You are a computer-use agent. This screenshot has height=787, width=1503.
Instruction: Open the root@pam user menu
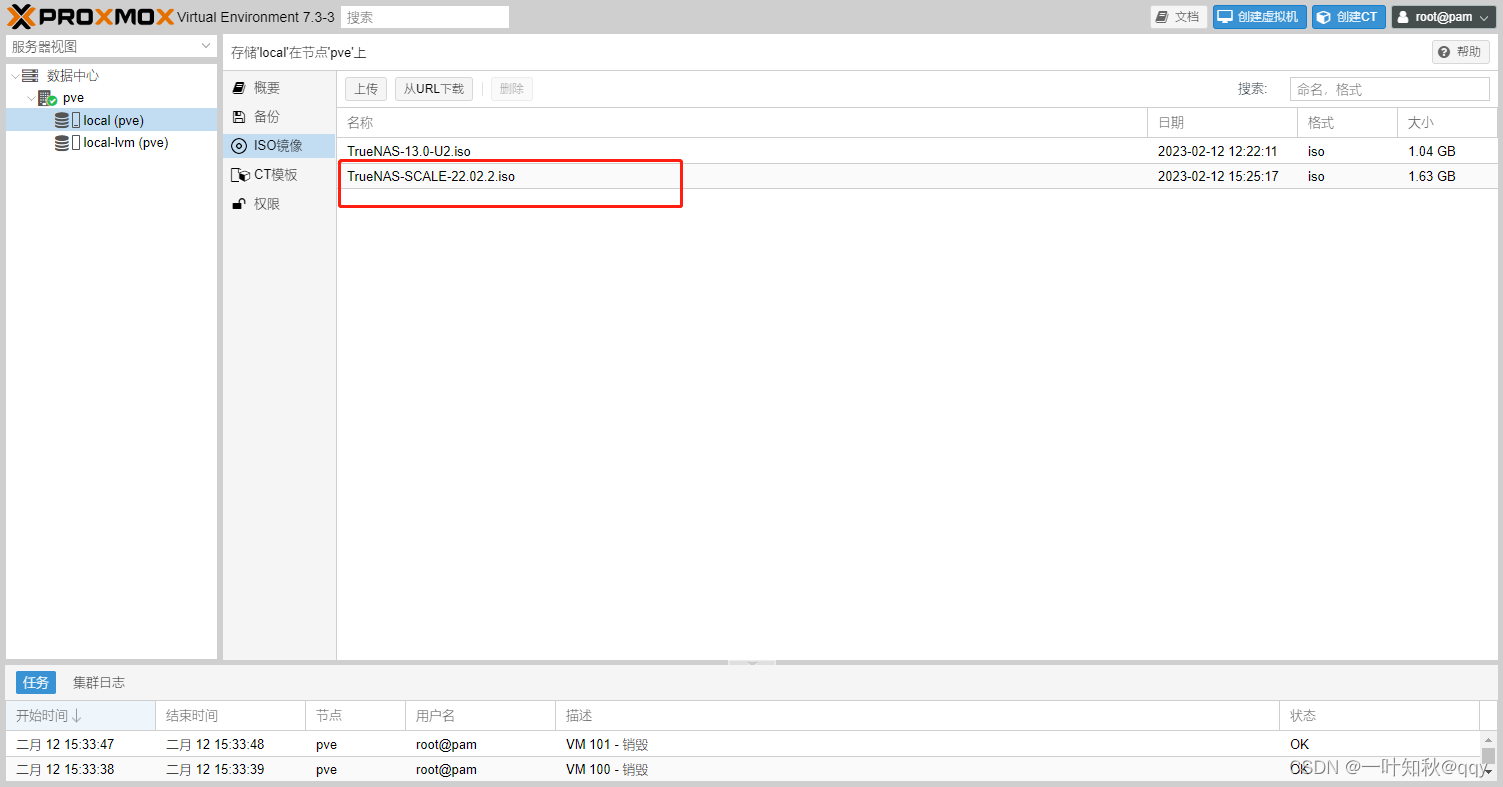click(1444, 17)
